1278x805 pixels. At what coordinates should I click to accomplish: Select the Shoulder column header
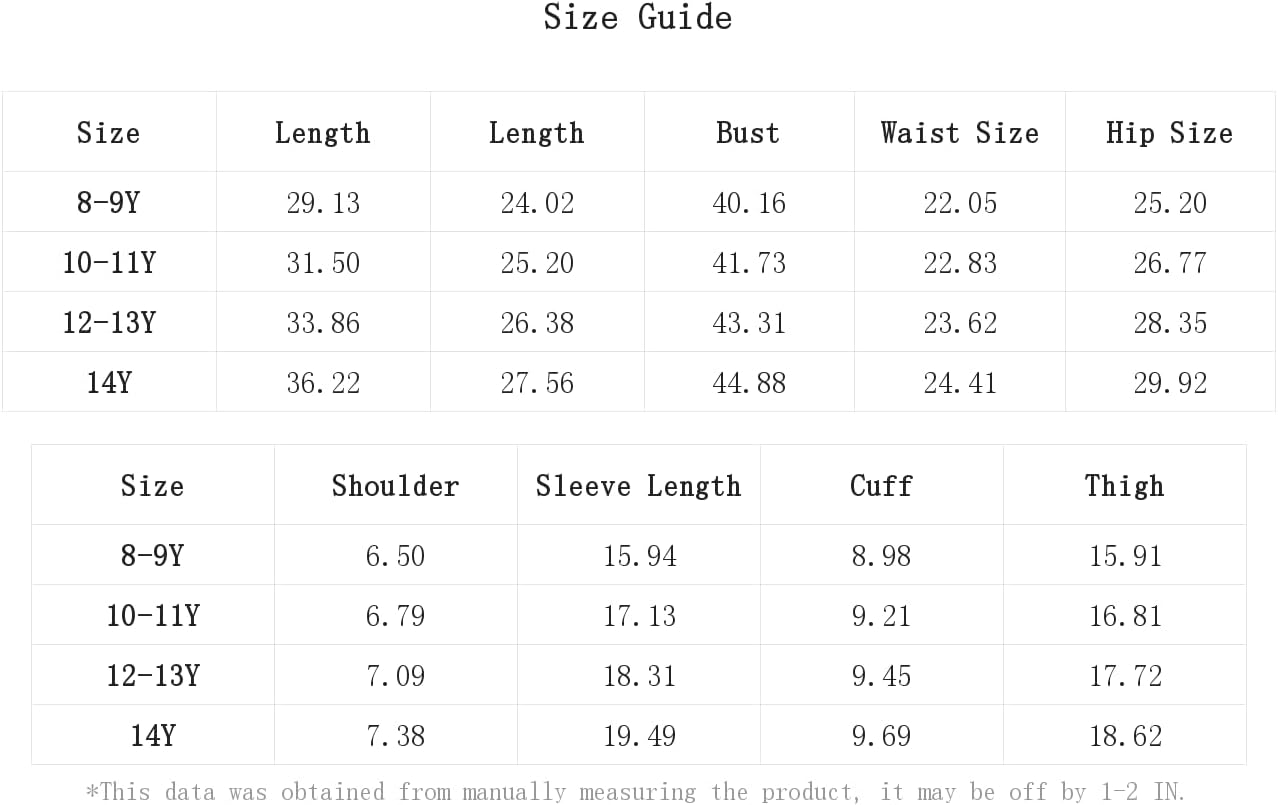[x=396, y=486]
